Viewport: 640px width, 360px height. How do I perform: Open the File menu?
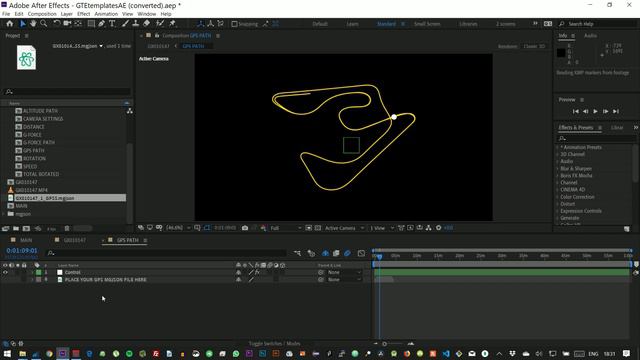(6, 14)
